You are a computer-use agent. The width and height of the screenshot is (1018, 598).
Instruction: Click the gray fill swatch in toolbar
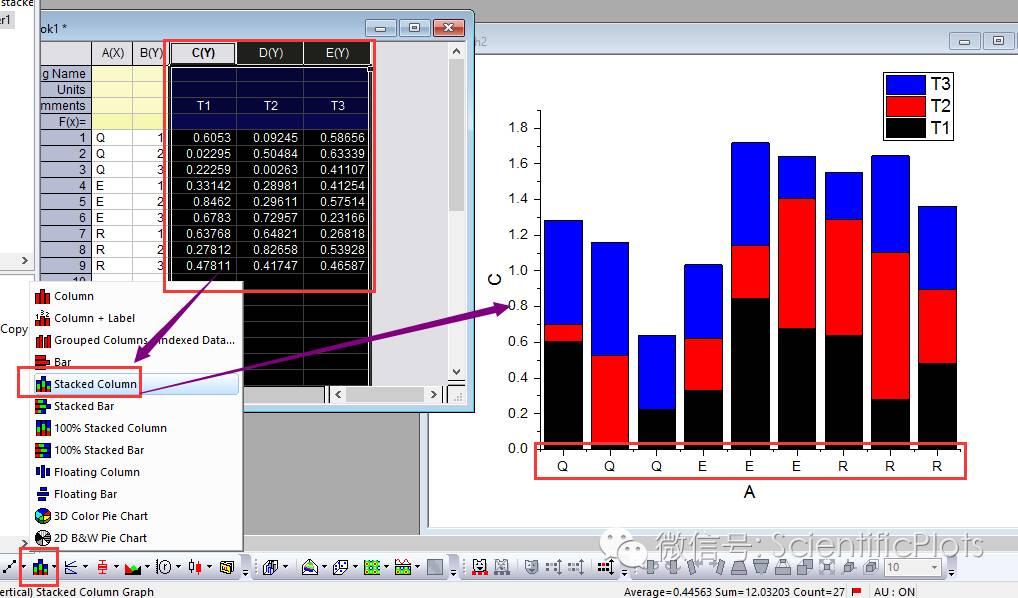435,567
